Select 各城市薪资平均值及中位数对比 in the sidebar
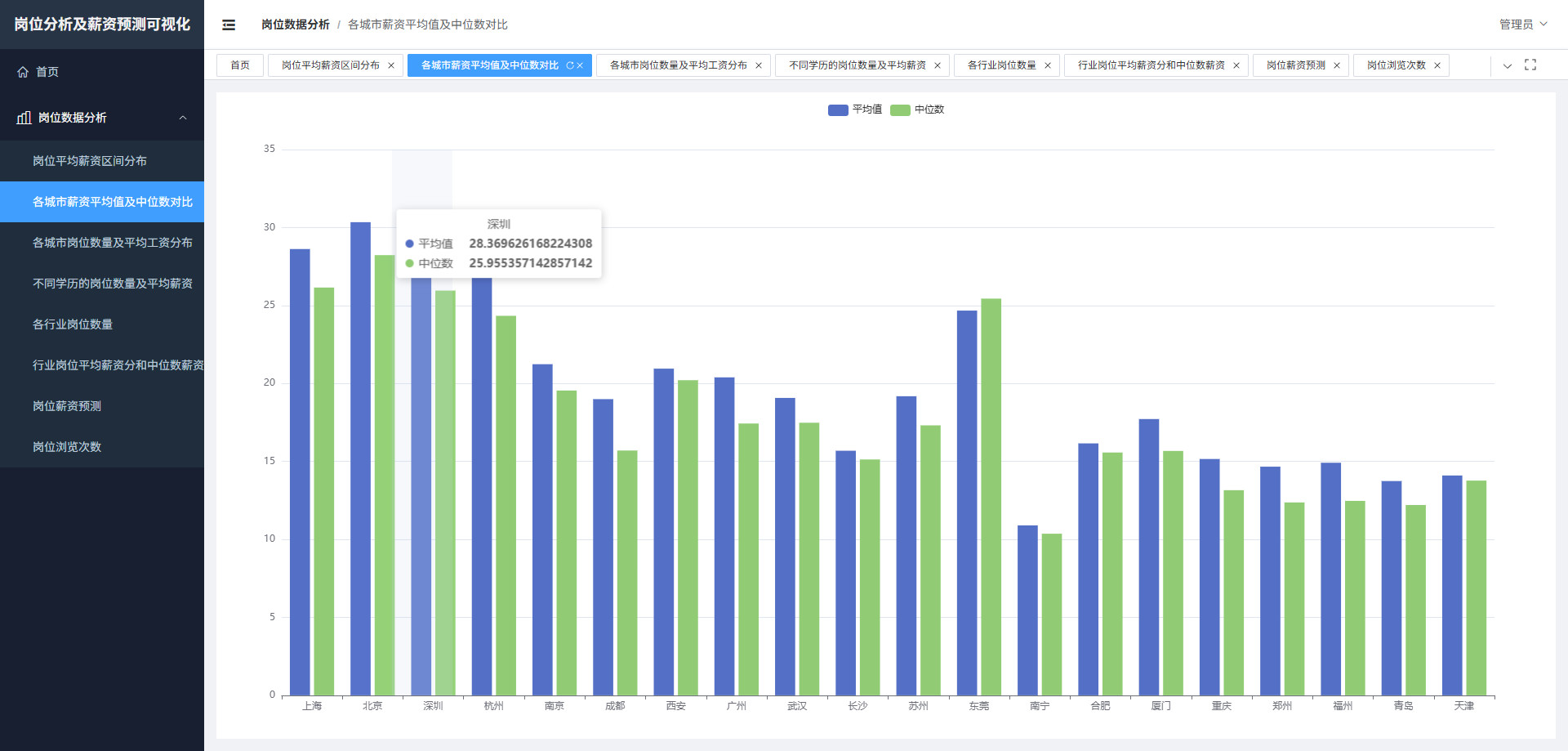This screenshot has height=751, width=1568. (102, 202)
